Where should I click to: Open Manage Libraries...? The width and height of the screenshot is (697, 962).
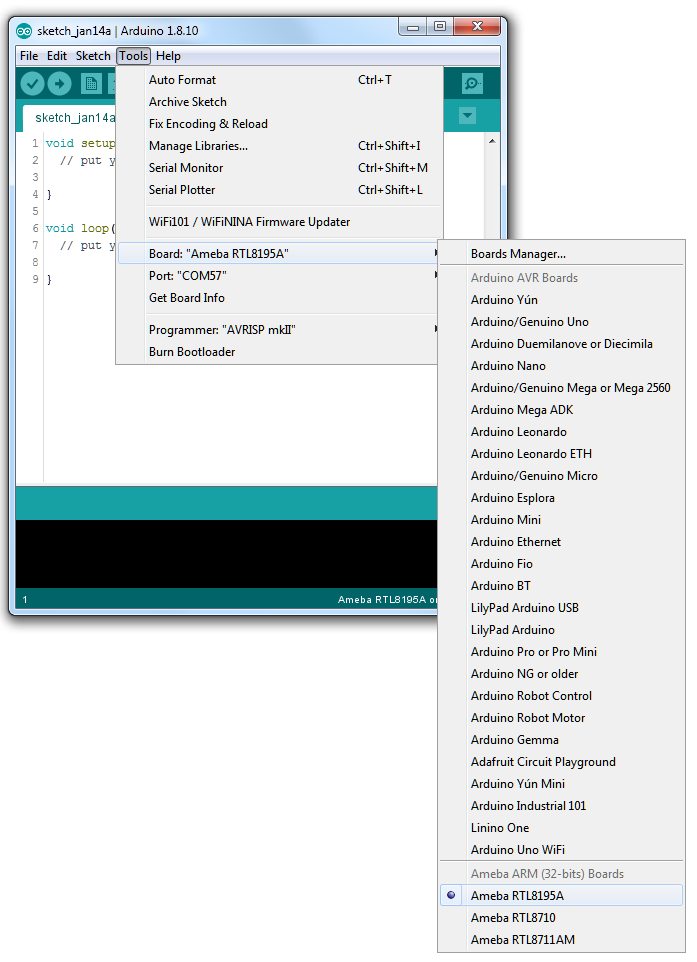point(279,146)
